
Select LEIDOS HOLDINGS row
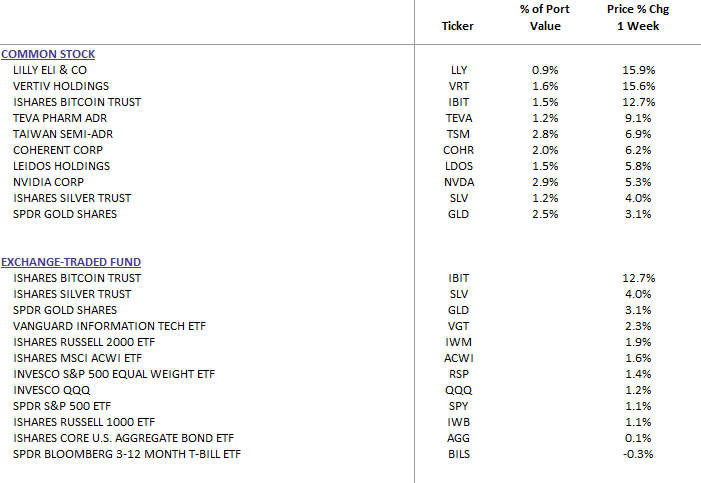click(x=61, y=166)
